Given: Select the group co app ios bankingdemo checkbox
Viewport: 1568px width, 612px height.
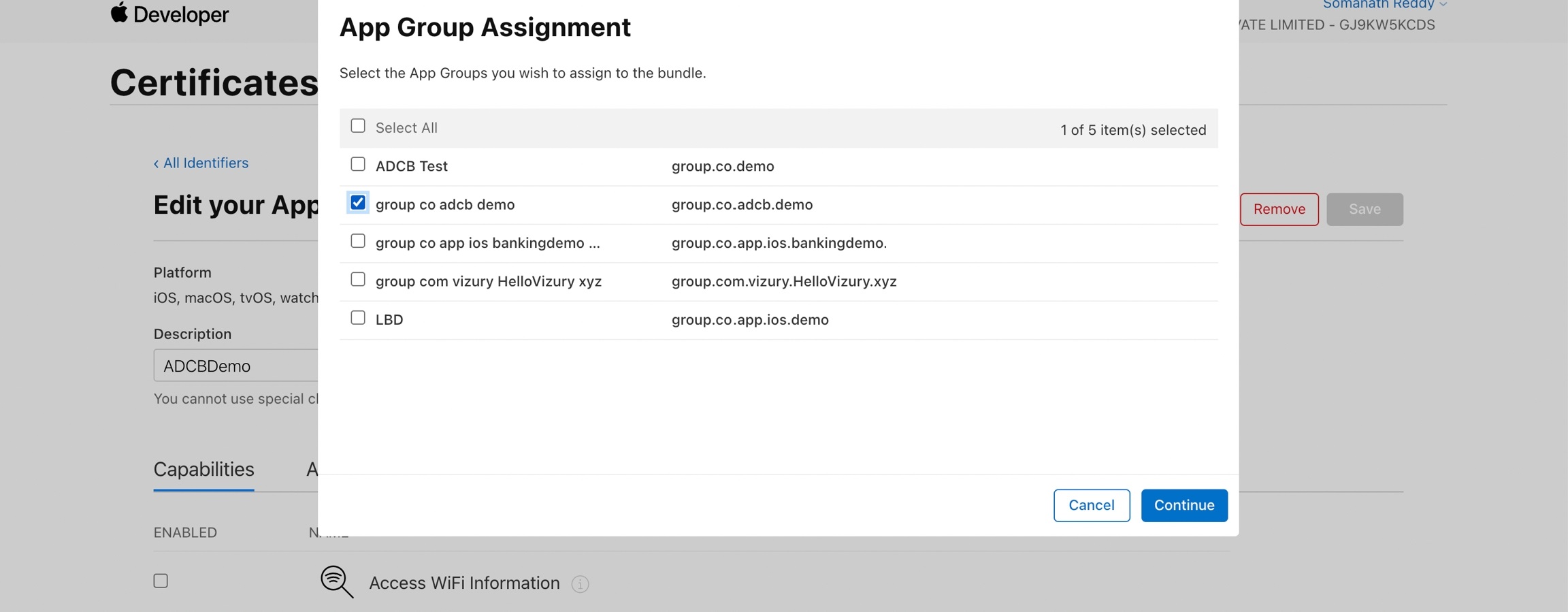Looking at the screenshot, I should (x=358, y=242).
